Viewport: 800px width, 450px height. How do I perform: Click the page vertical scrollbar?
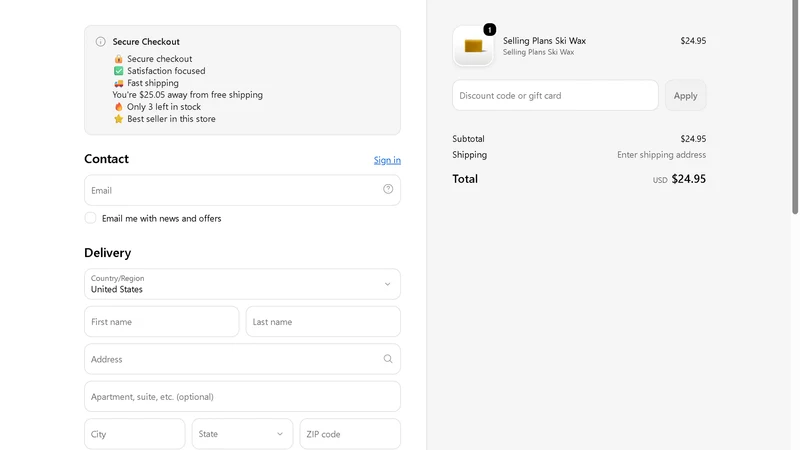click(x=795, y=107)
